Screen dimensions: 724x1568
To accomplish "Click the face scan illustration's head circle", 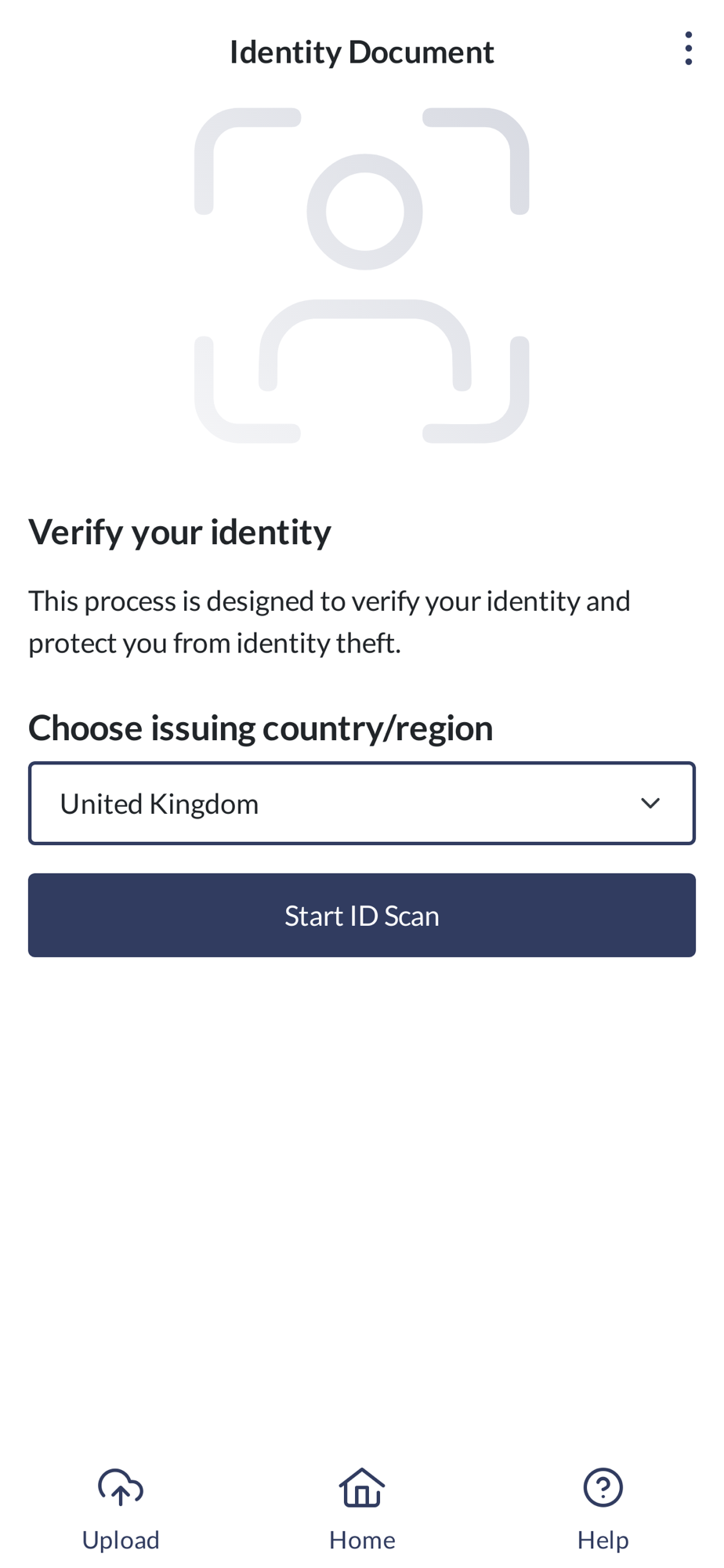I will click(364, 212).
